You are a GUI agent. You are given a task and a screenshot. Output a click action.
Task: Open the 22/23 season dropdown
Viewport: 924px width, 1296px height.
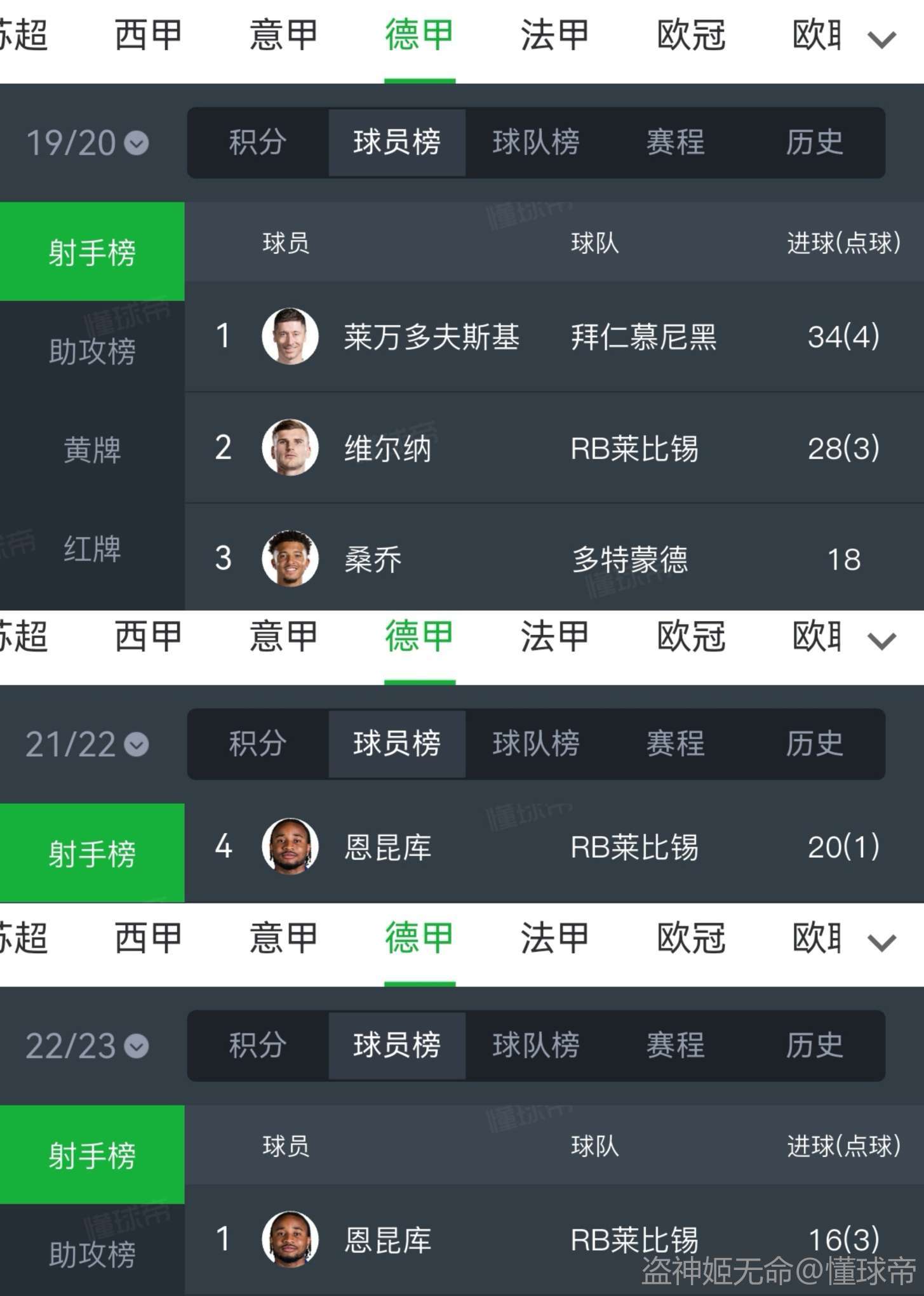[88, 1046]
